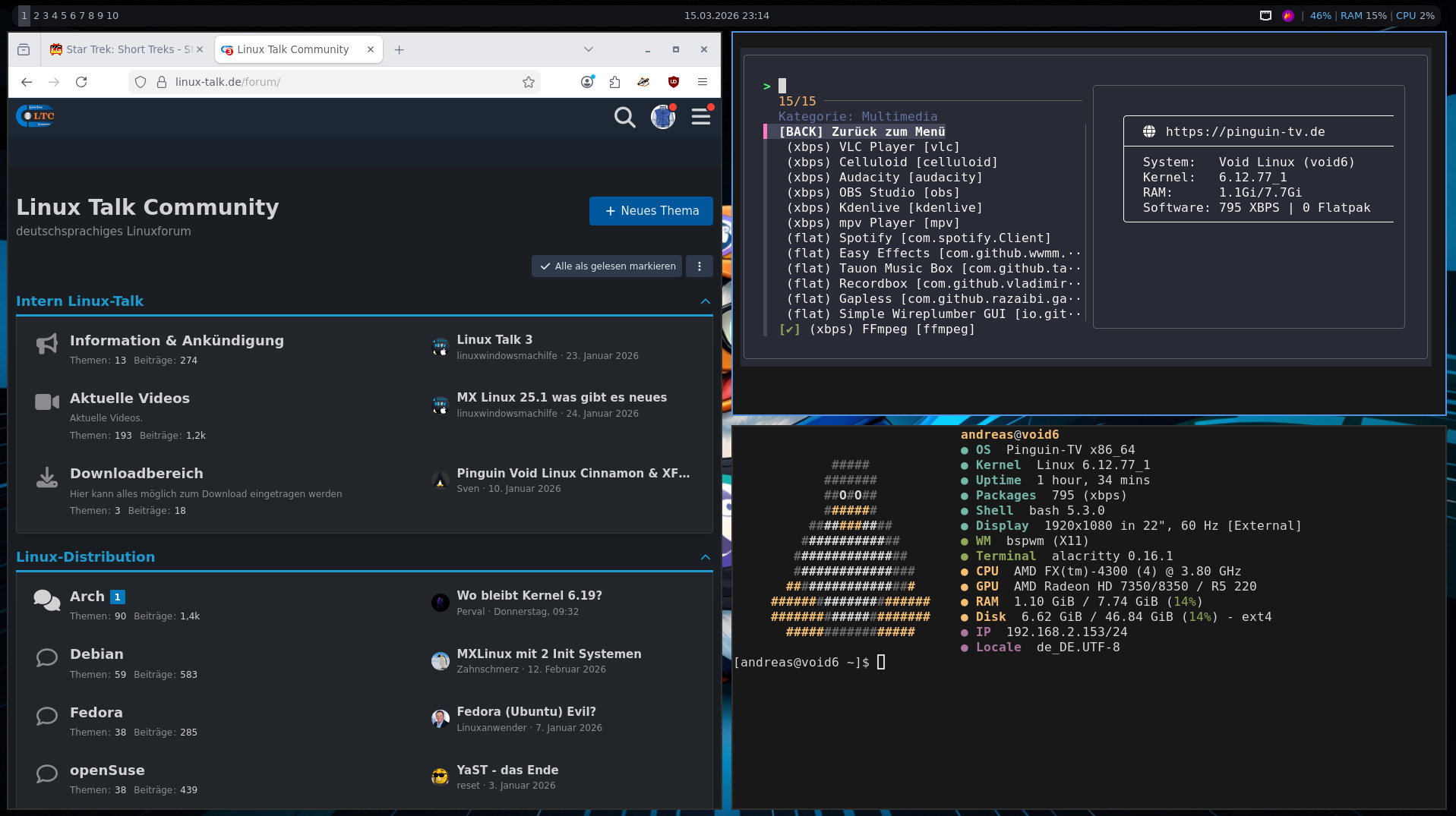
Task: Collapse the Linux-Distribution section
Action: pyautogui.click(x=705, y=557)
